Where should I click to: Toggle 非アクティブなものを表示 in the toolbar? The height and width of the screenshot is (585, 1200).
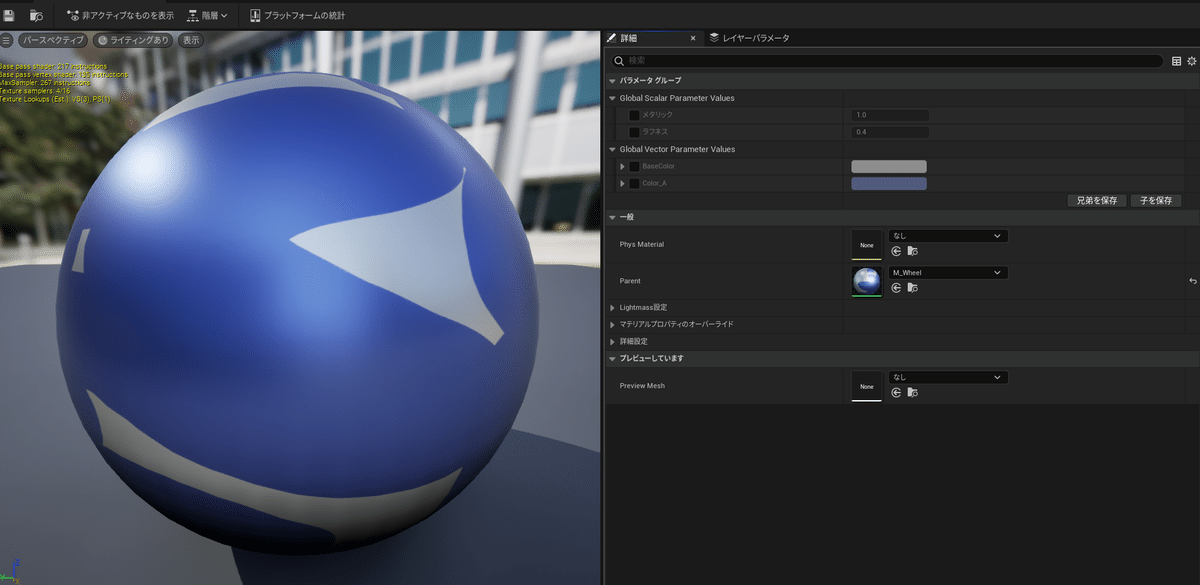tap(120, 15)
